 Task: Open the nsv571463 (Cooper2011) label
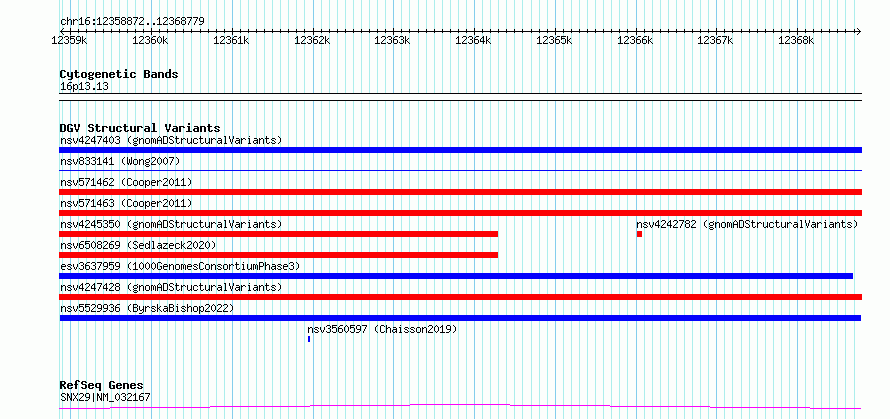[126, 203]
